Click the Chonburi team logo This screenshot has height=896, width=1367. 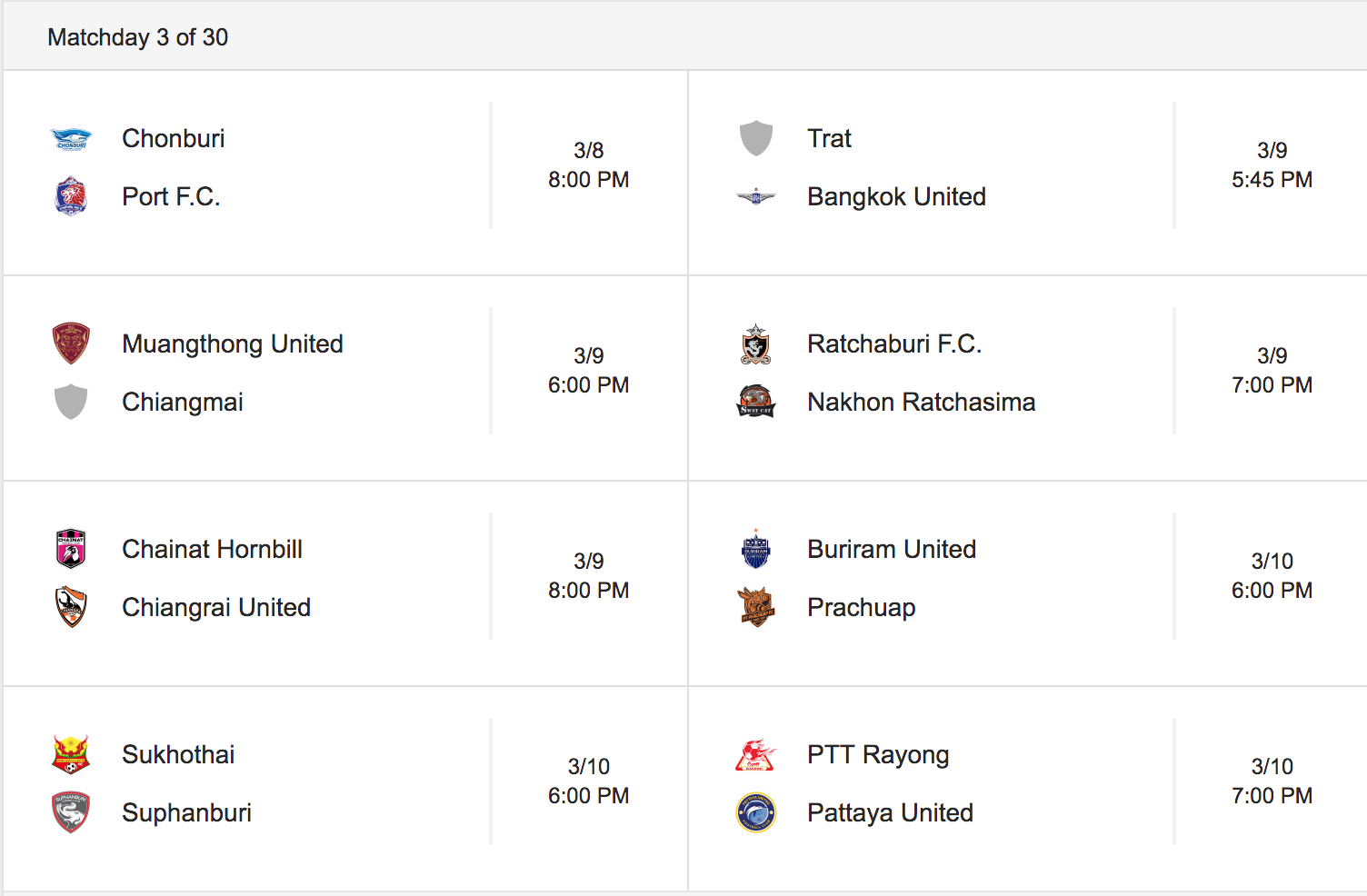[71, 139]
